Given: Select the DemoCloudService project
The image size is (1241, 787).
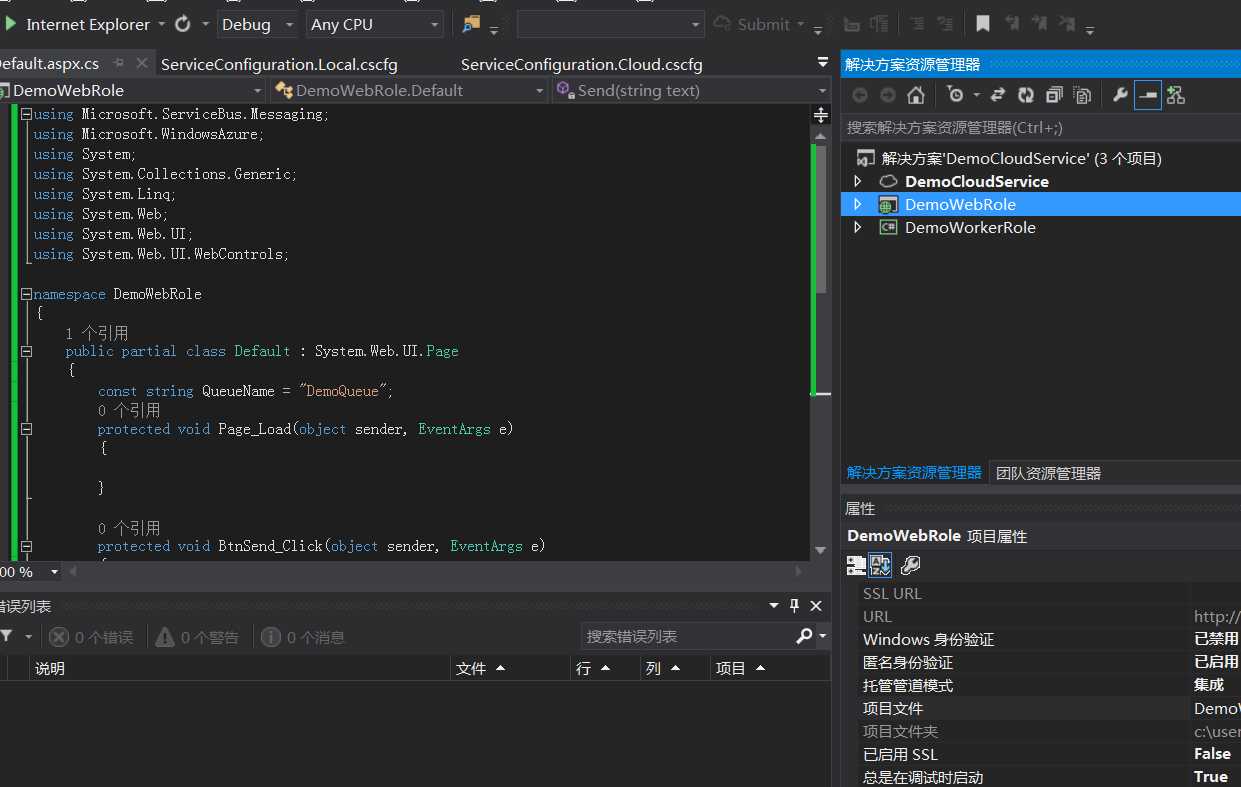Looking at the screenshot, I should 976,181.
